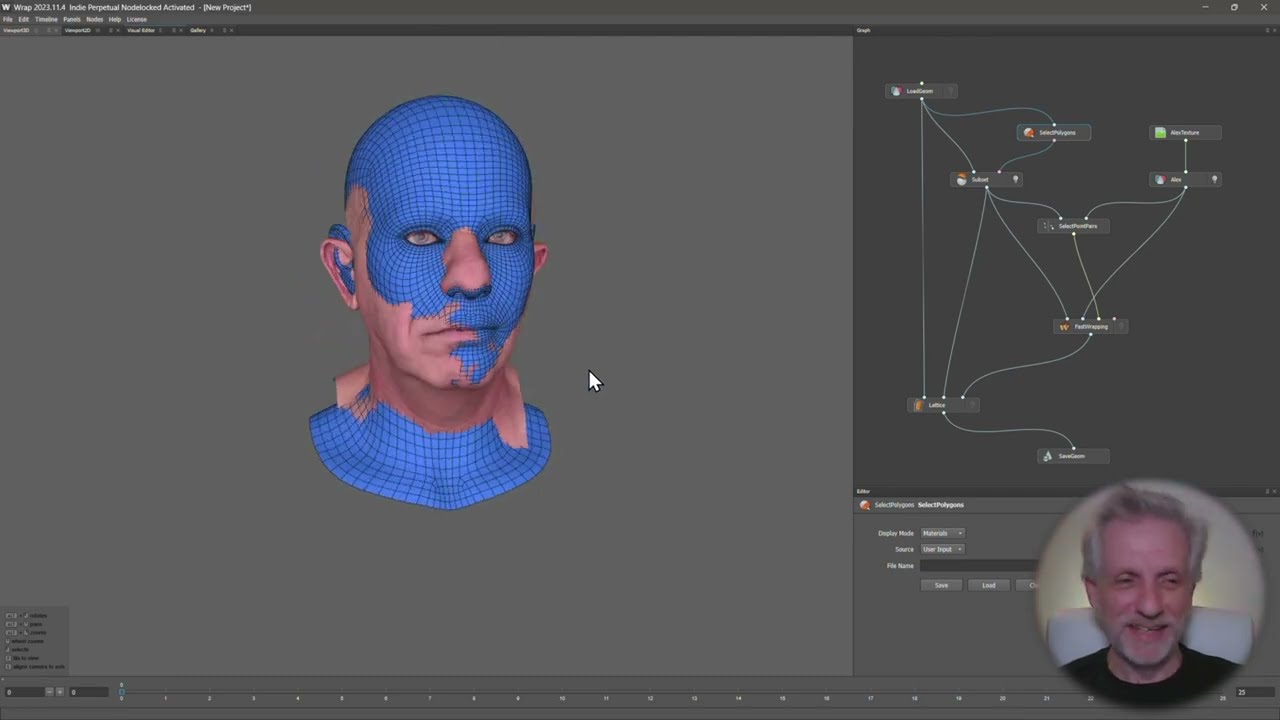The width and height of the screenshot is (1280, 720).
Task: Toggle the FastWrapping node visibility bulb
Action: point(1121,326)
